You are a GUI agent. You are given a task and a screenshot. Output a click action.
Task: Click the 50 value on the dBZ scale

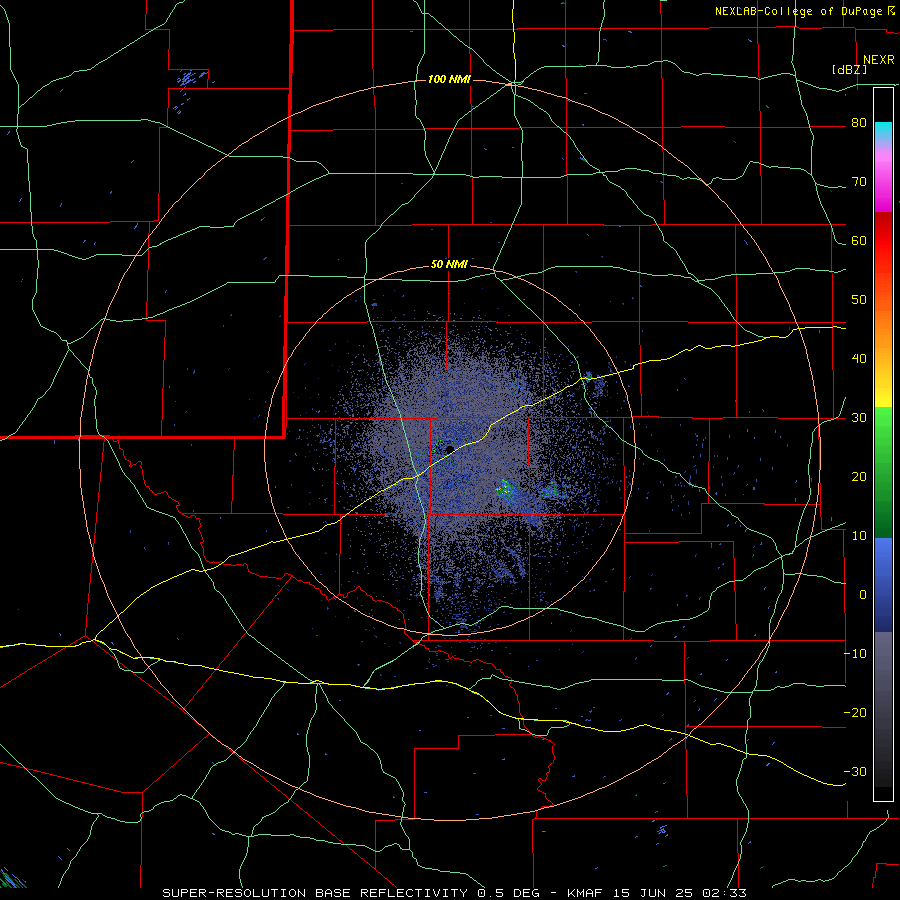[859, 300]
